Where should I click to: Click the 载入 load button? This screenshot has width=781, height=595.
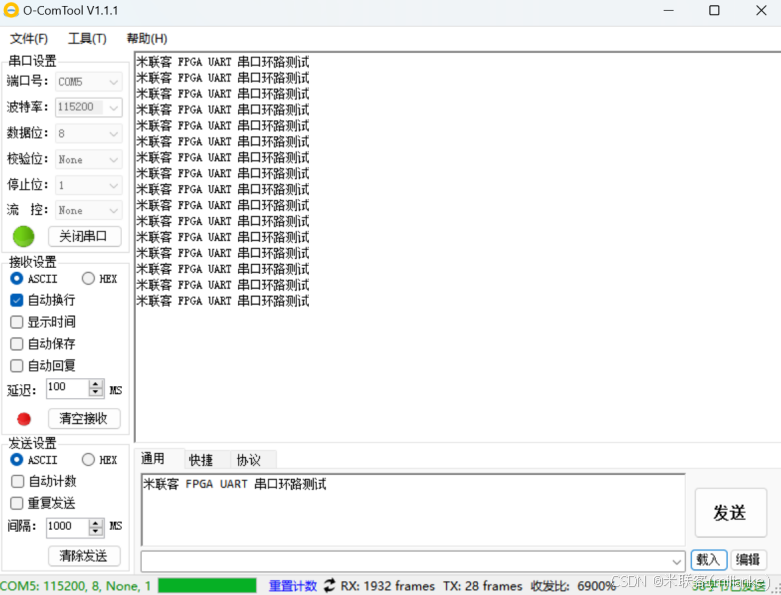pyautogui.click(x=708, y=560)
